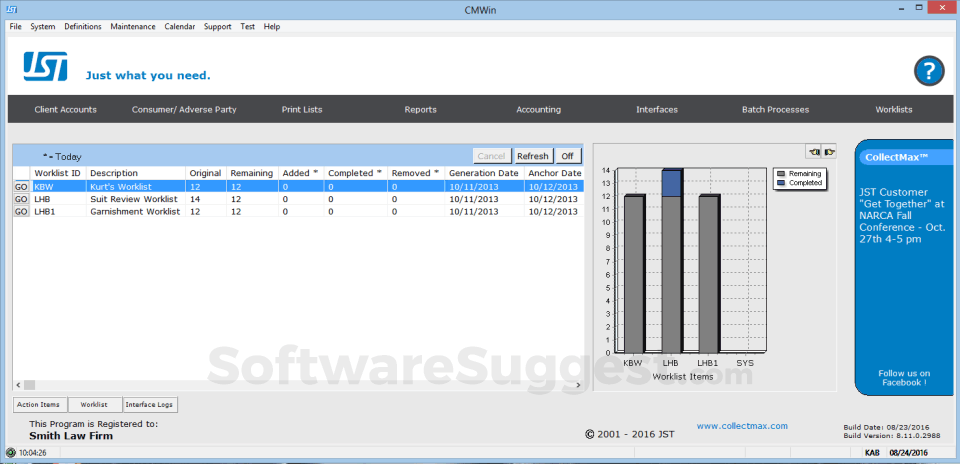This screenshot has height=464, width=960.
Task: Open the Definitions menu
Action: (83, 26)
